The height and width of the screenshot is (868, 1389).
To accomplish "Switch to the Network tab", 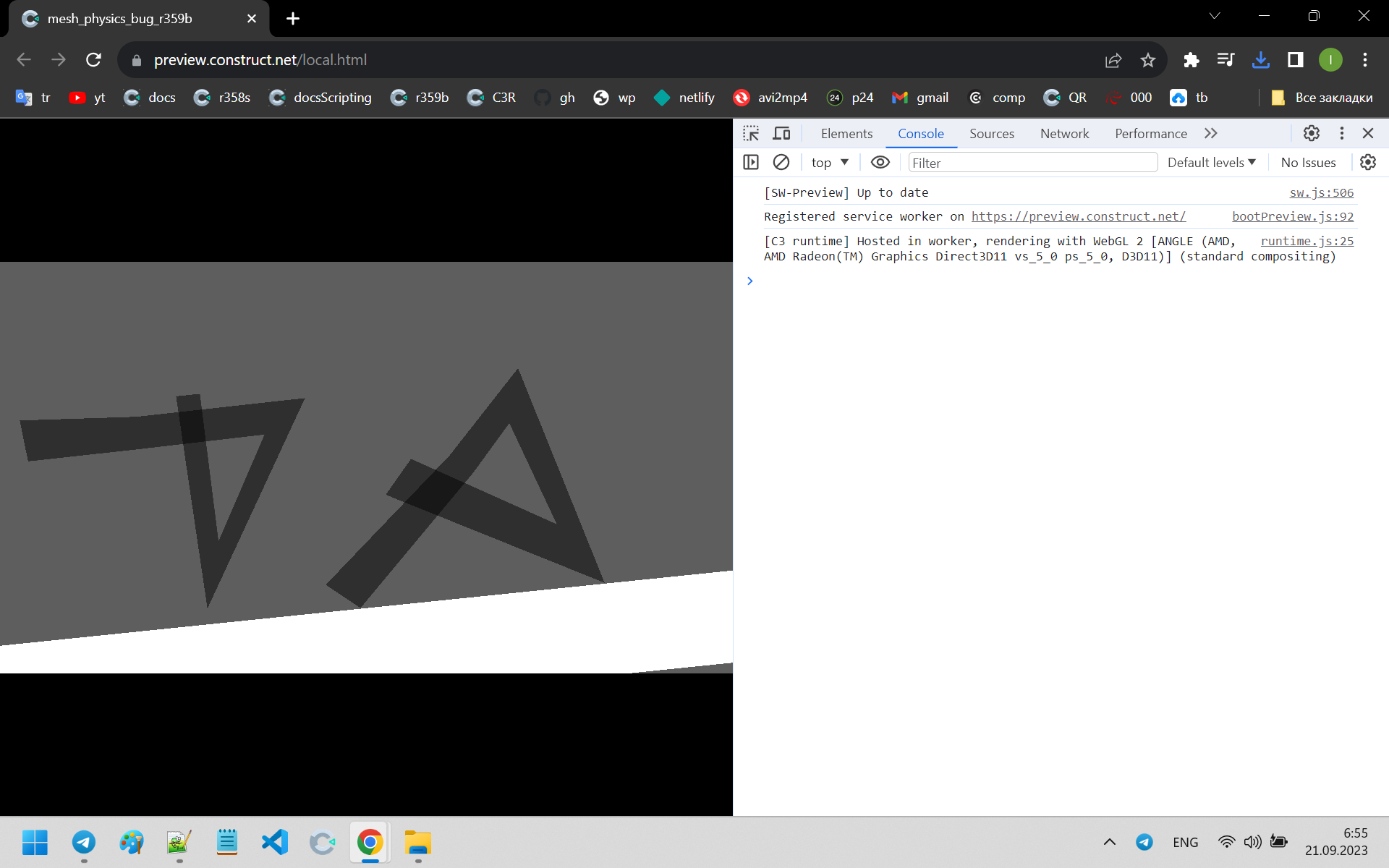I will click(x=1064, y=133).
